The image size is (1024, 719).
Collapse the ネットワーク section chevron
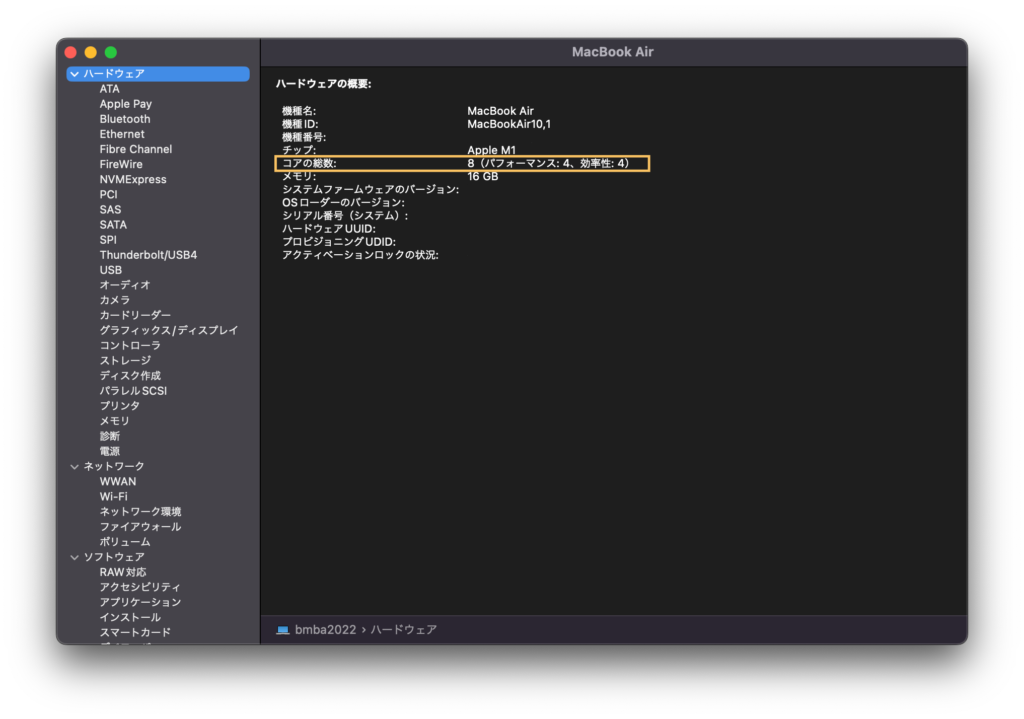pos(74,466)
